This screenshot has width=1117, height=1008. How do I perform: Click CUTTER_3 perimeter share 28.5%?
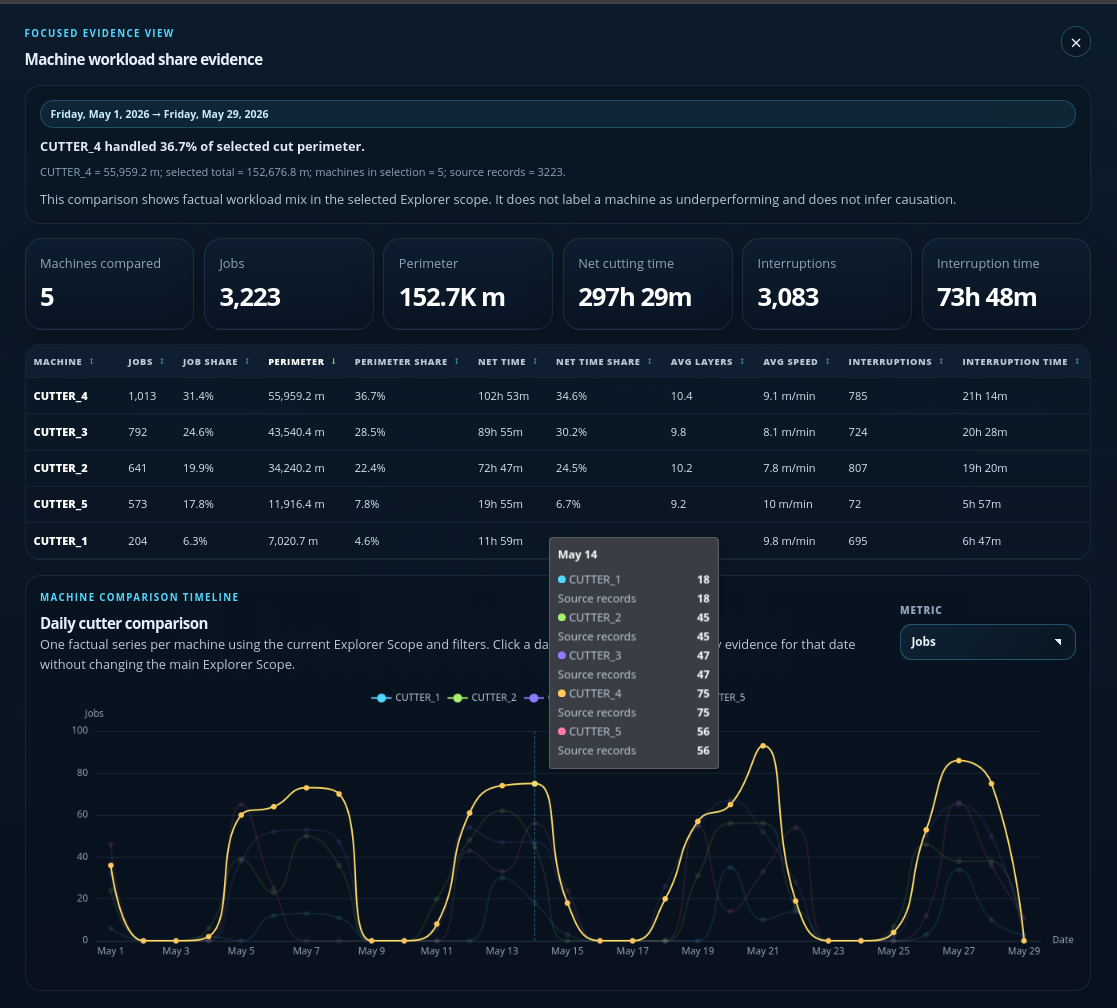pyautogui.click(x=370, y=432)
